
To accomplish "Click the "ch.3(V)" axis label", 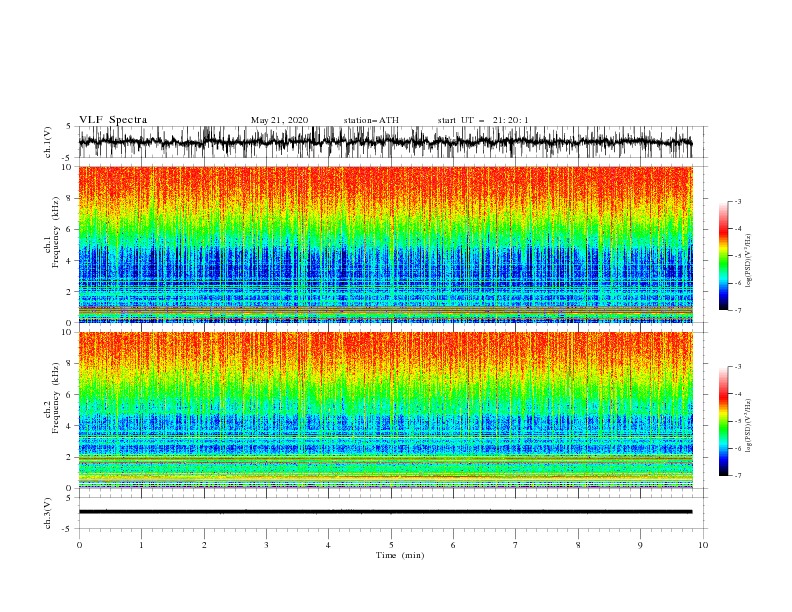I will (48, 513).
